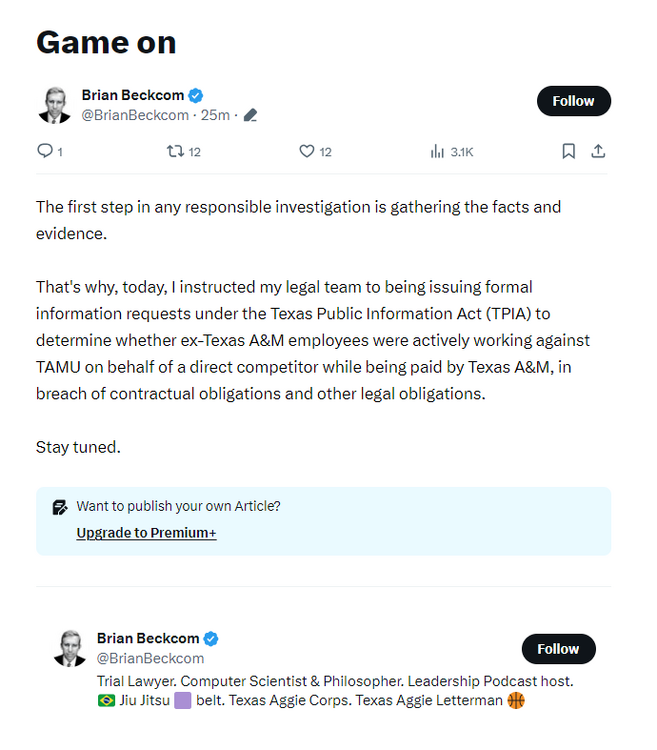Click verified badge next to top author name

pos(196,95)
